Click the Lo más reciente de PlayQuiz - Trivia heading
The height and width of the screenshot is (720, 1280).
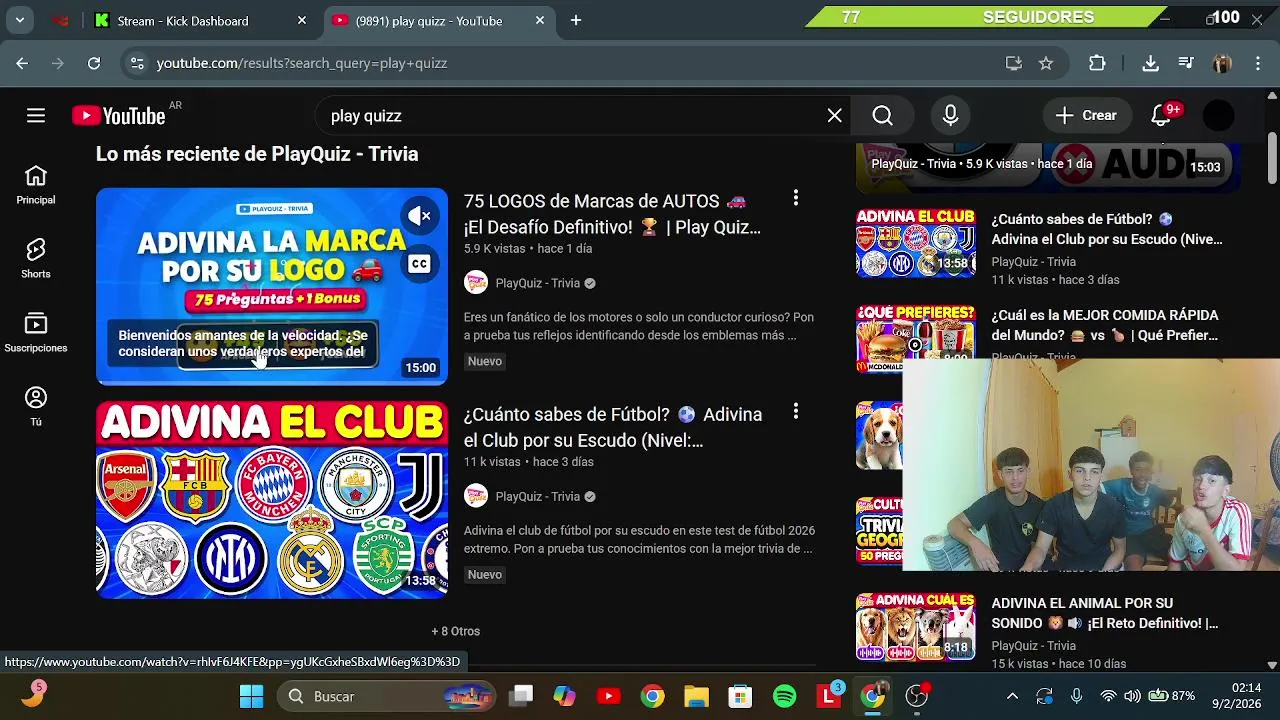pos(257,154)
